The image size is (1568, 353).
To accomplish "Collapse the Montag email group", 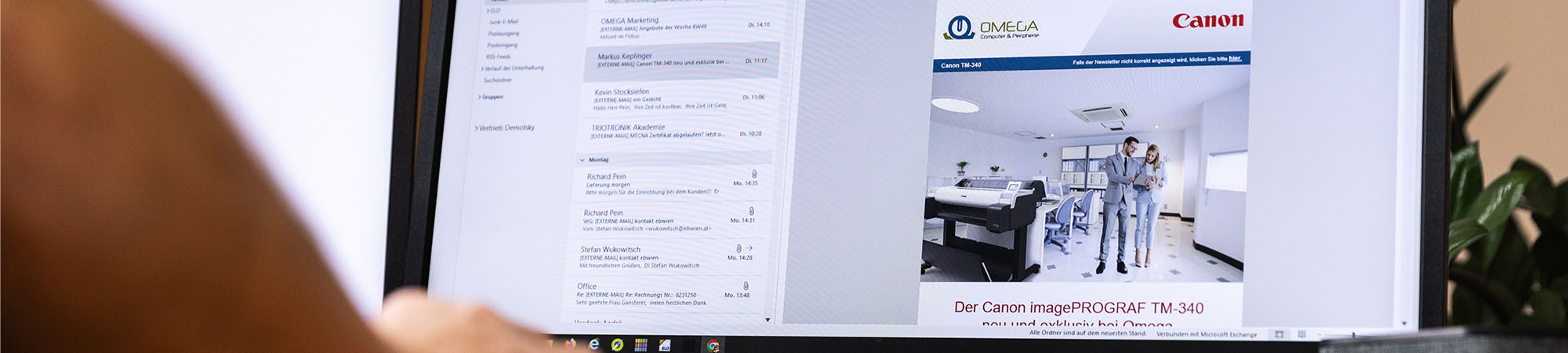I will pos(582,160).
